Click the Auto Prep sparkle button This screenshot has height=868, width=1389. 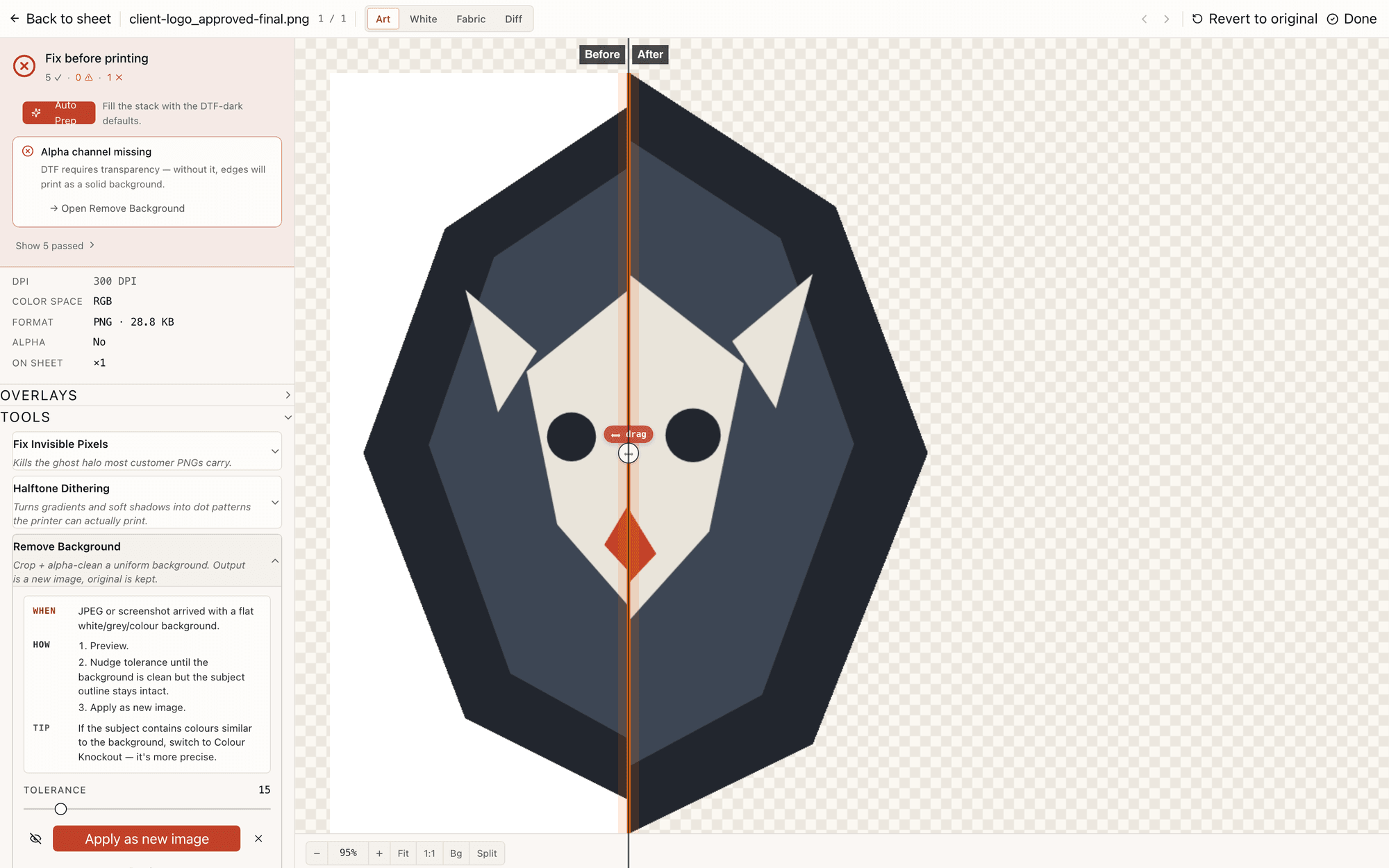coord(58,112)
